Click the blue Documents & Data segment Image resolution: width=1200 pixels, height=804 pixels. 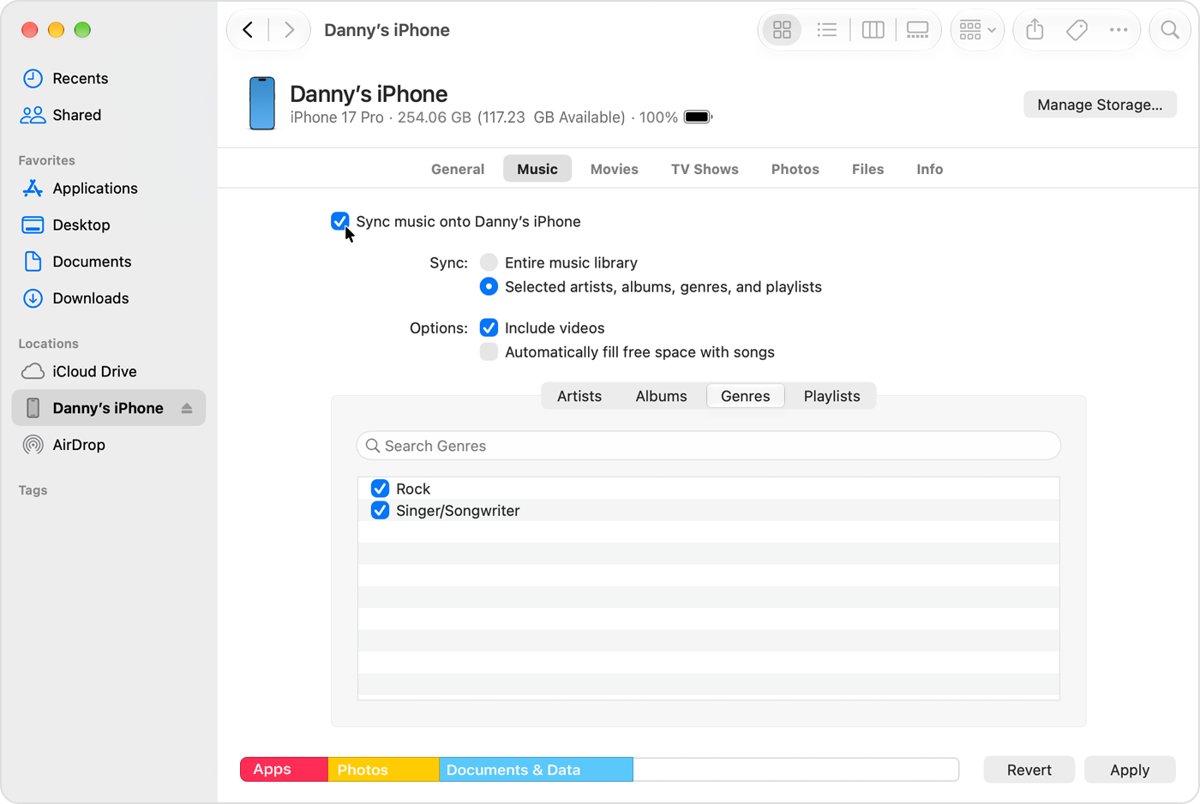tap(536, 769)
